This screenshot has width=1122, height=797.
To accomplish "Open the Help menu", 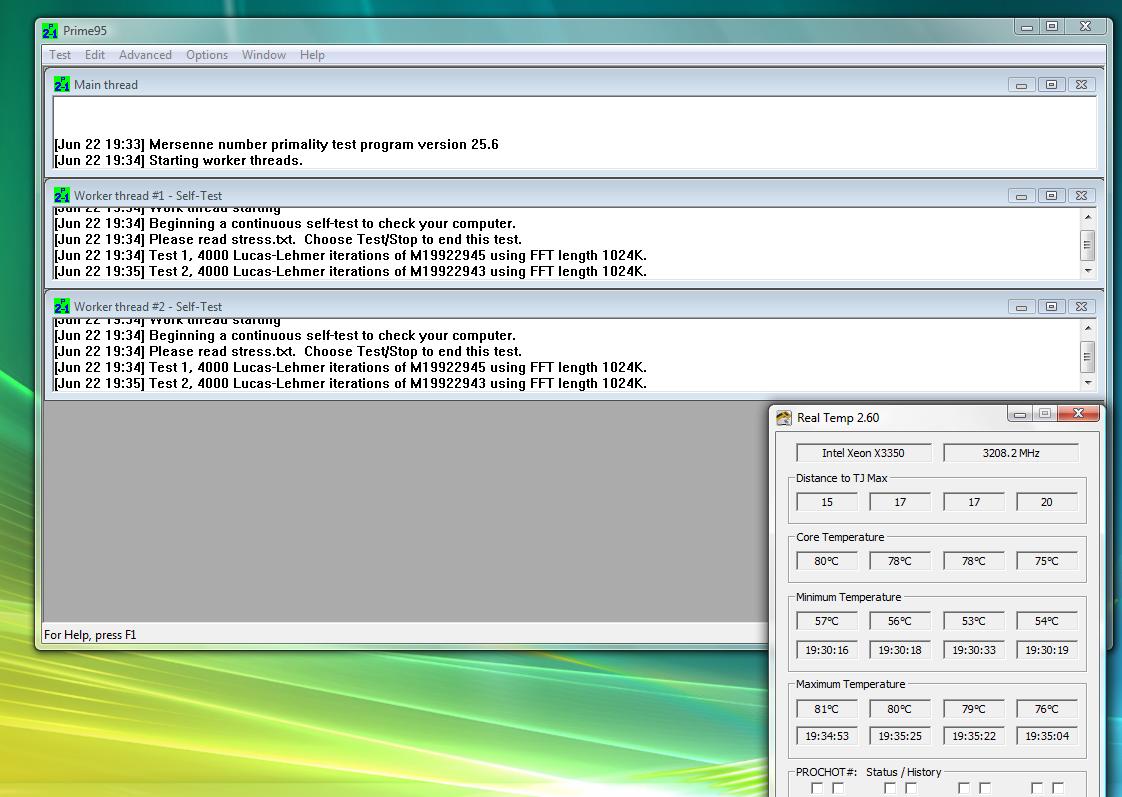I will pos(312,55).
